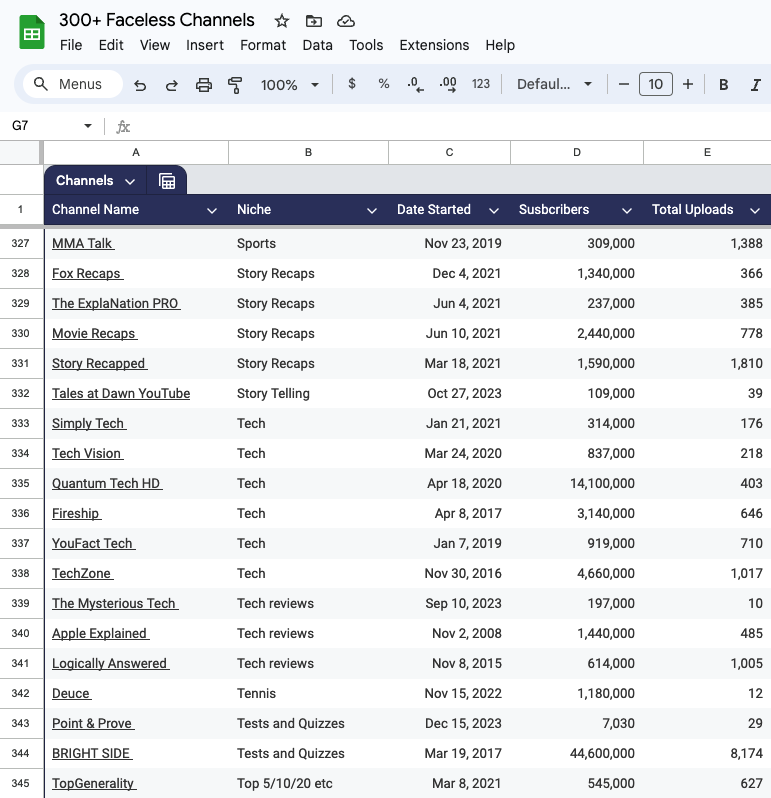Screen dimensions: 771x798
Task: Open the MMA Talk channel link
Action: 83,243
